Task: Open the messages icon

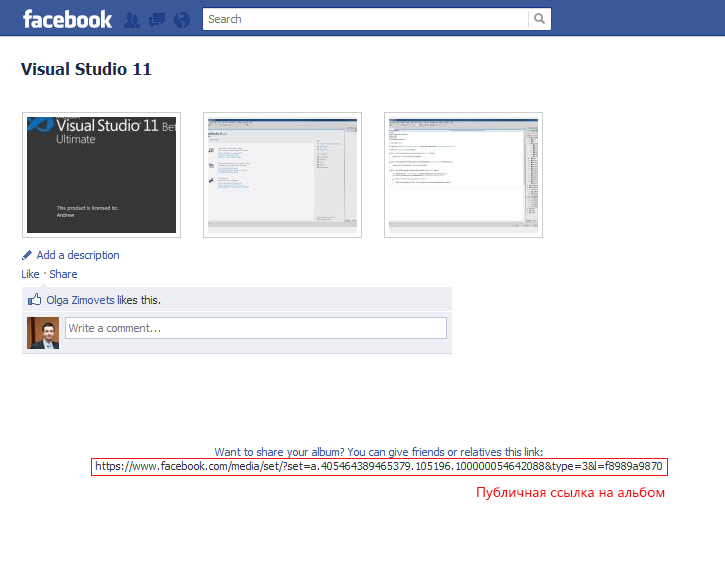Action: tap(157, 20)
